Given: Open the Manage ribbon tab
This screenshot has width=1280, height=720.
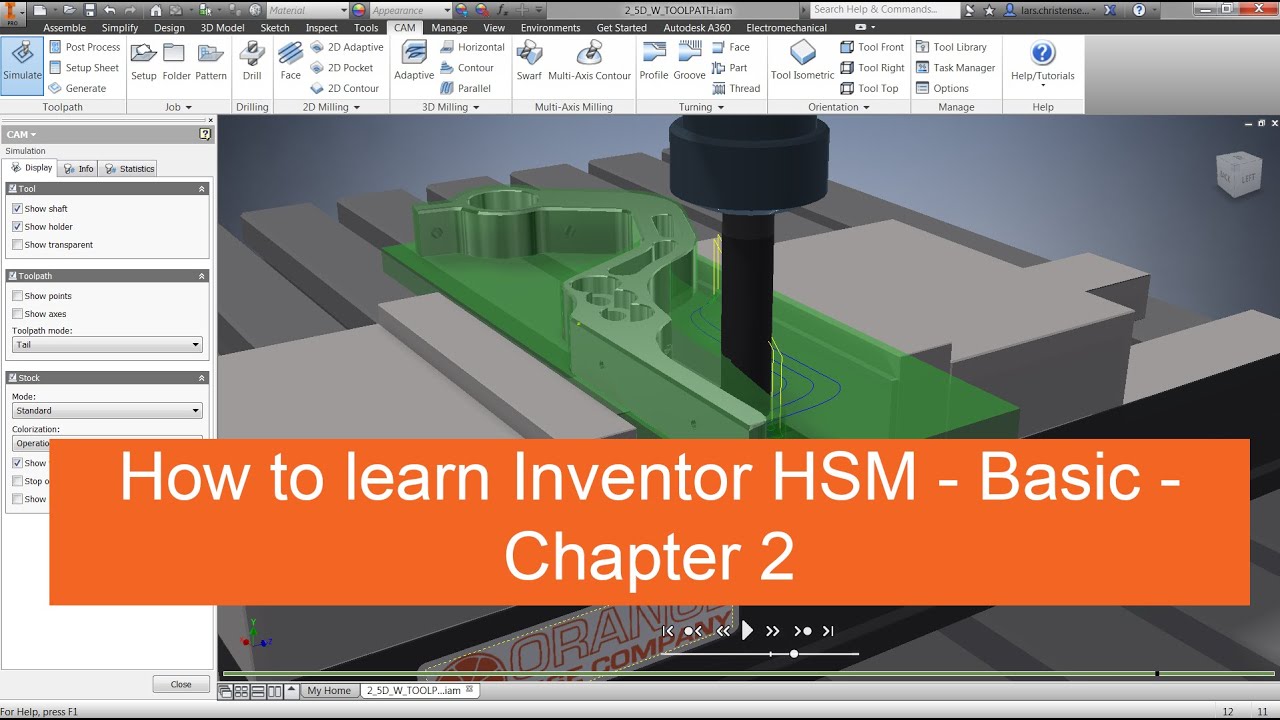Looking at the screenshot, I should tap(449, 28).
